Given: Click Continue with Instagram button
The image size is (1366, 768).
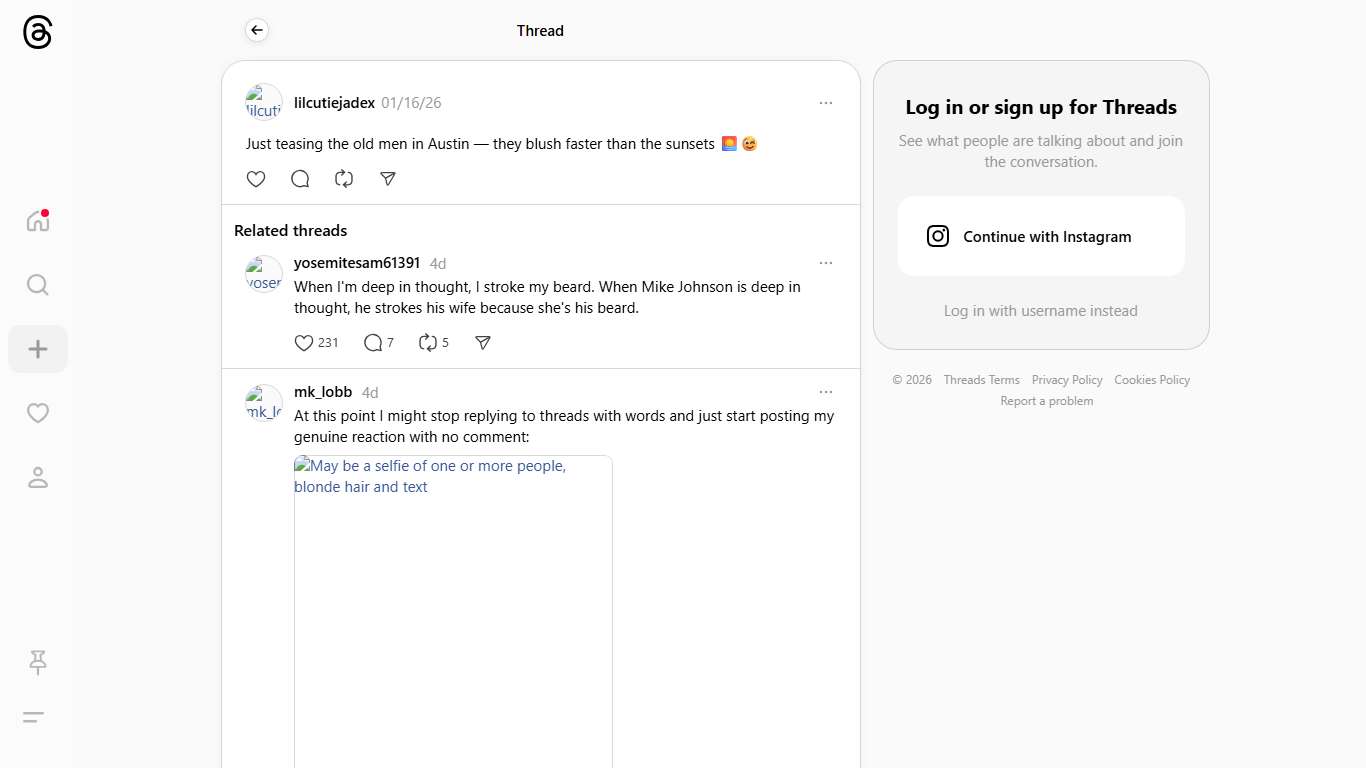Looking at the screenshot, I should [x=1040, y=236].
